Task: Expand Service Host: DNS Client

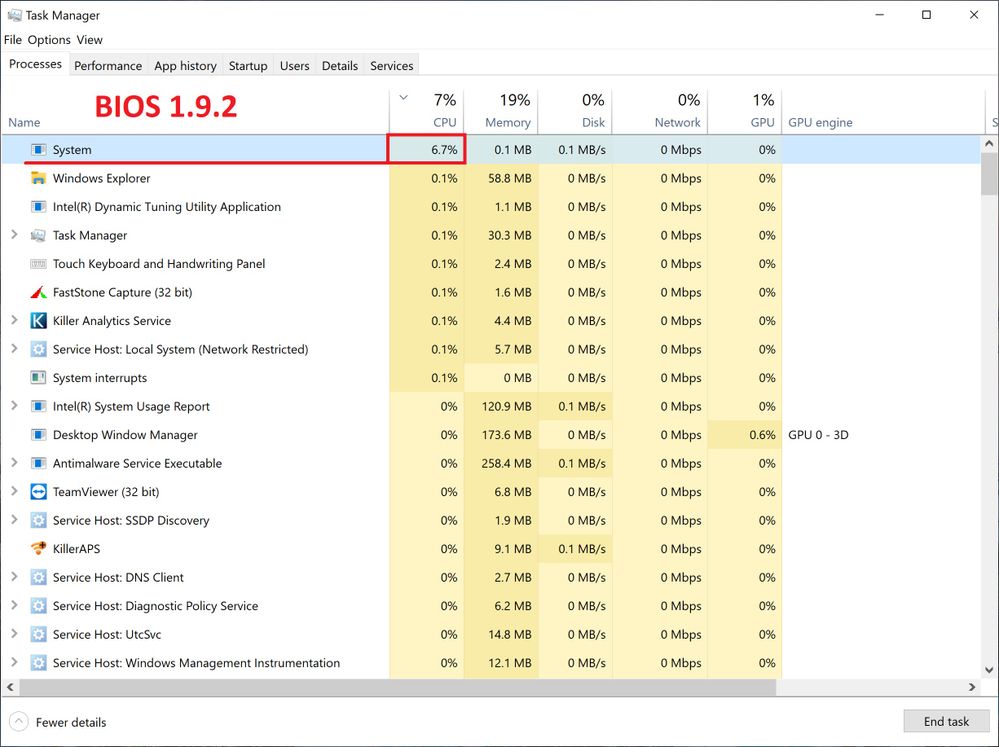Action: (14, 577)
